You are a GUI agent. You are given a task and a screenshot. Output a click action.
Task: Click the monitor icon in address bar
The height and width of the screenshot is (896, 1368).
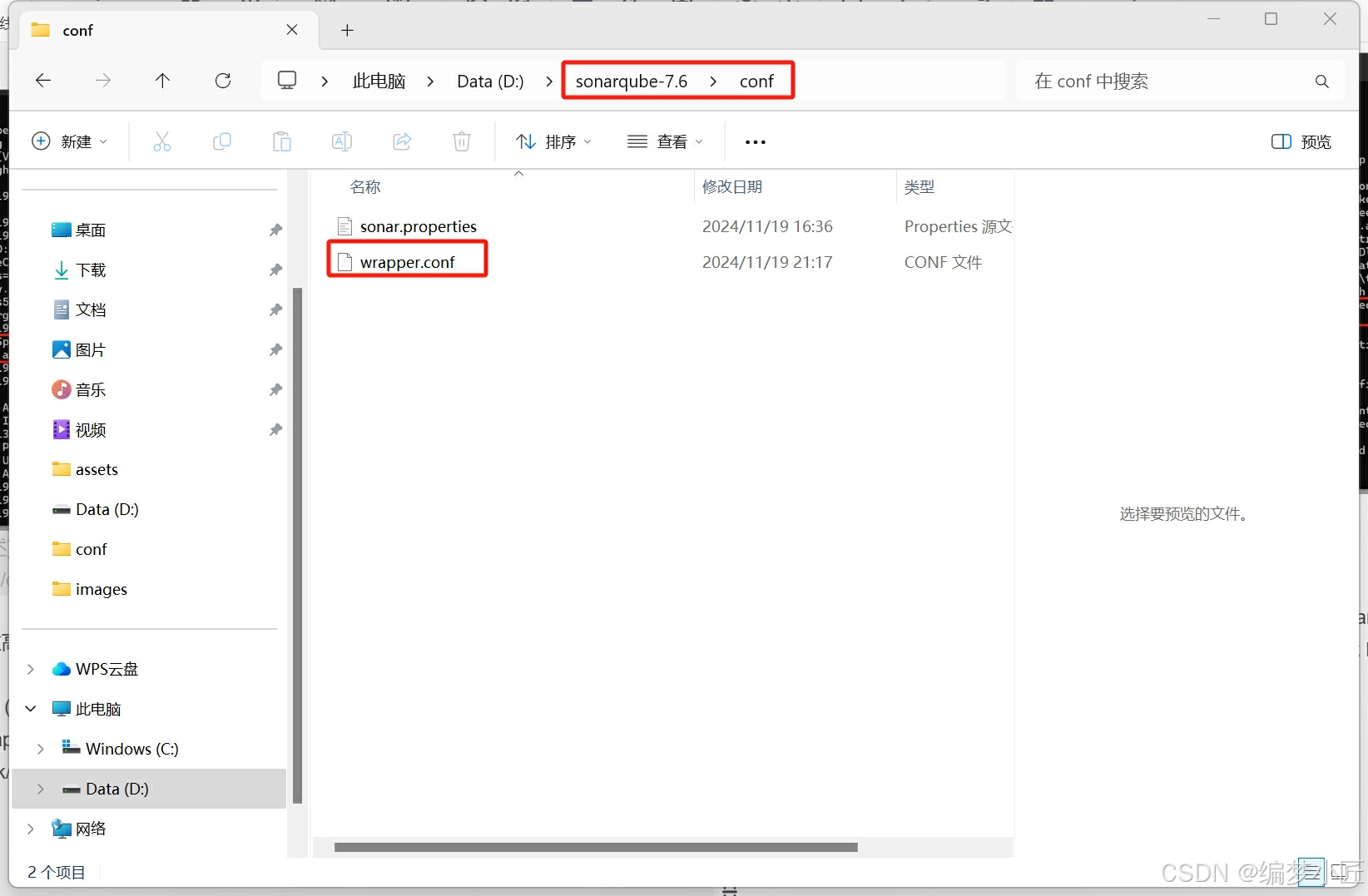(287, 81)
